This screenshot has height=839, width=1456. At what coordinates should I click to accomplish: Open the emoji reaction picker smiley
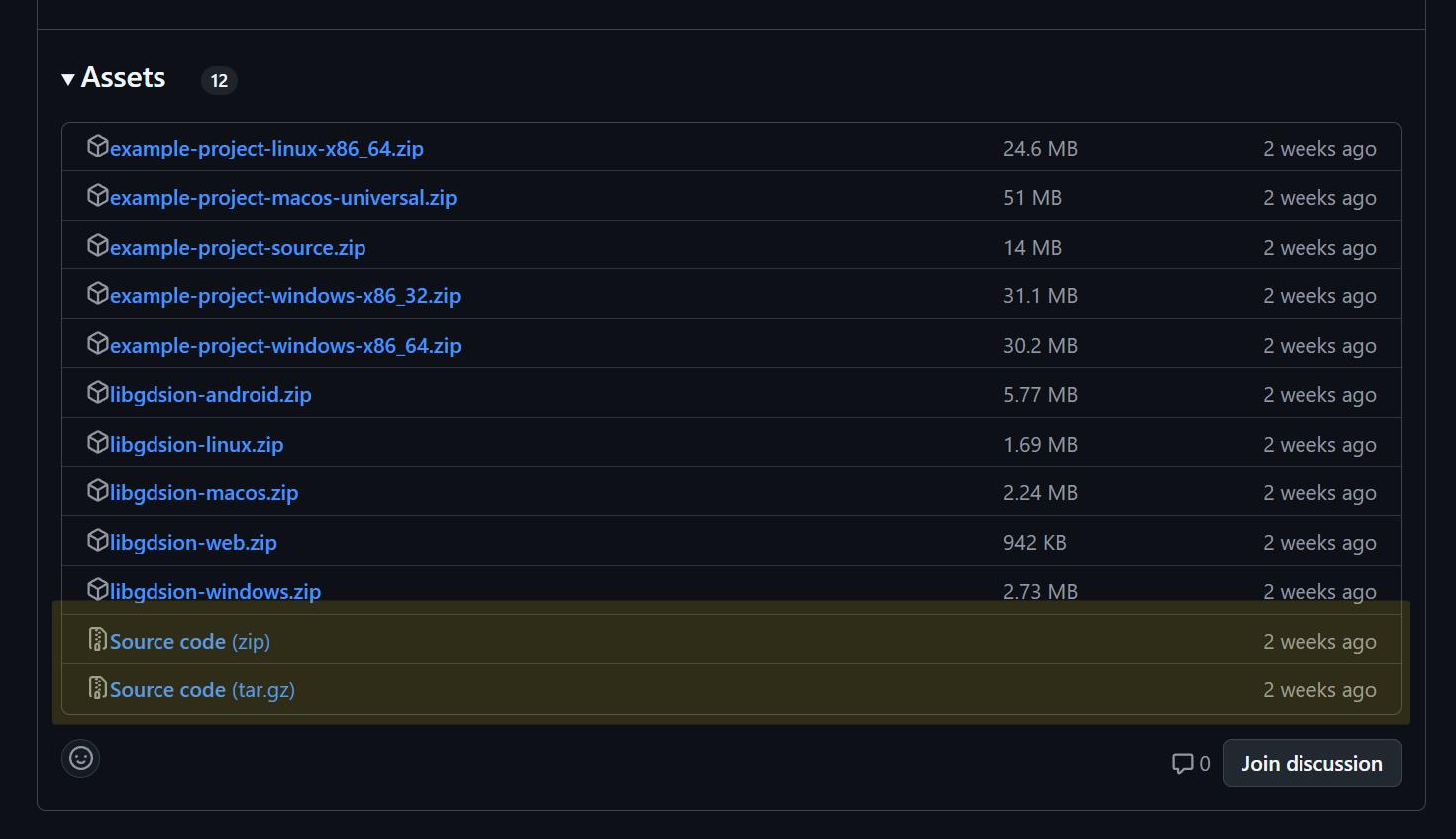[81, 758]
